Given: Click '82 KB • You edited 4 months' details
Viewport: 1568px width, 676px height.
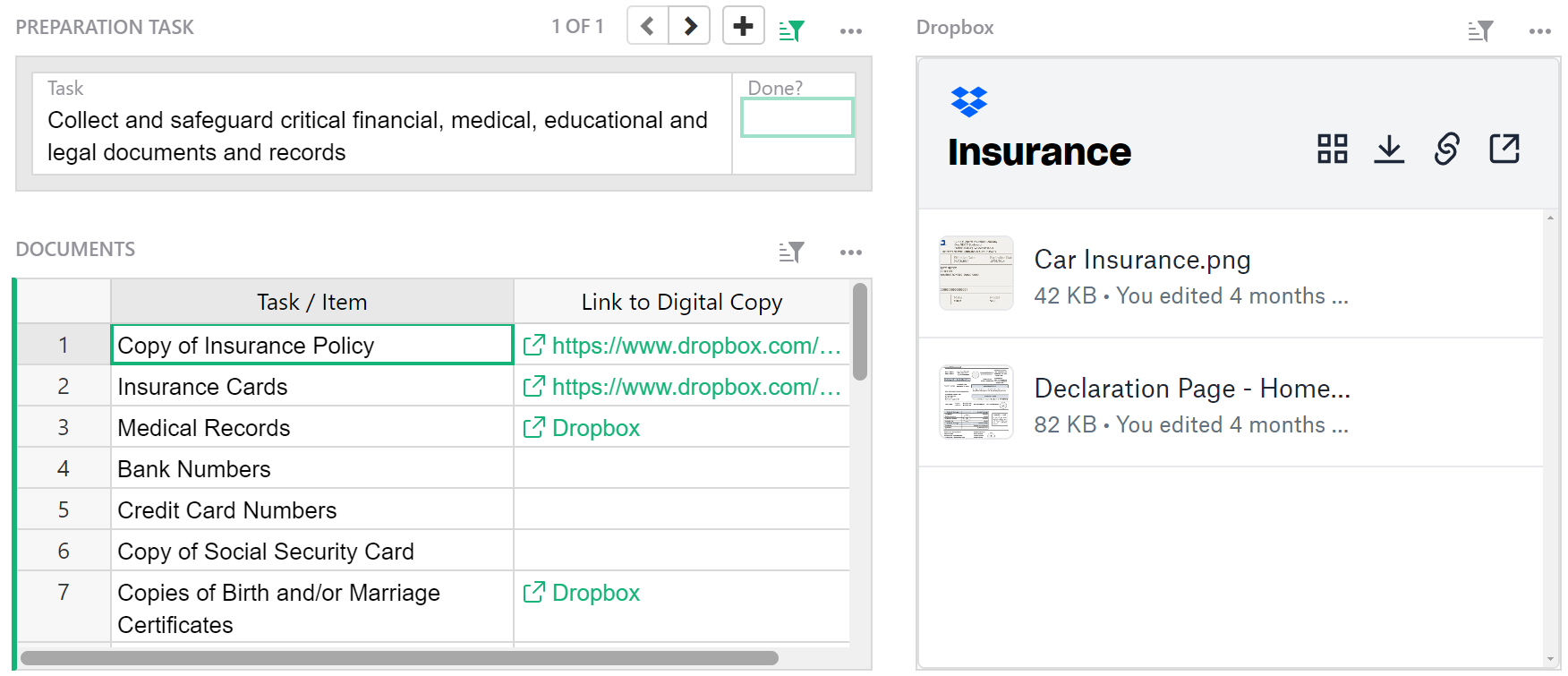Looking at the screenshot, I should (1190, 424).
